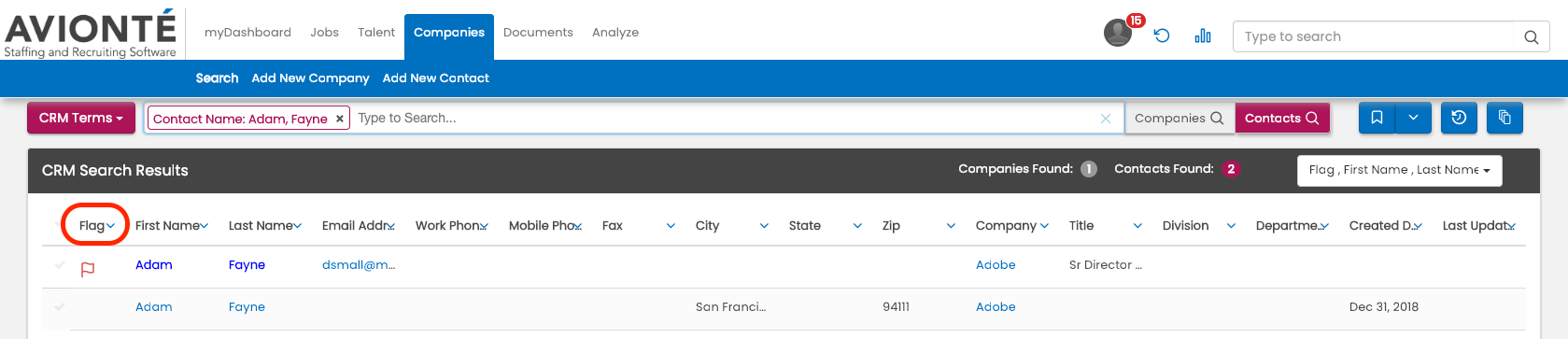Screen dimensions: 1568x339
Task: Open the Analyze menu
Action: pyautogui.click(x=615, y=32)
